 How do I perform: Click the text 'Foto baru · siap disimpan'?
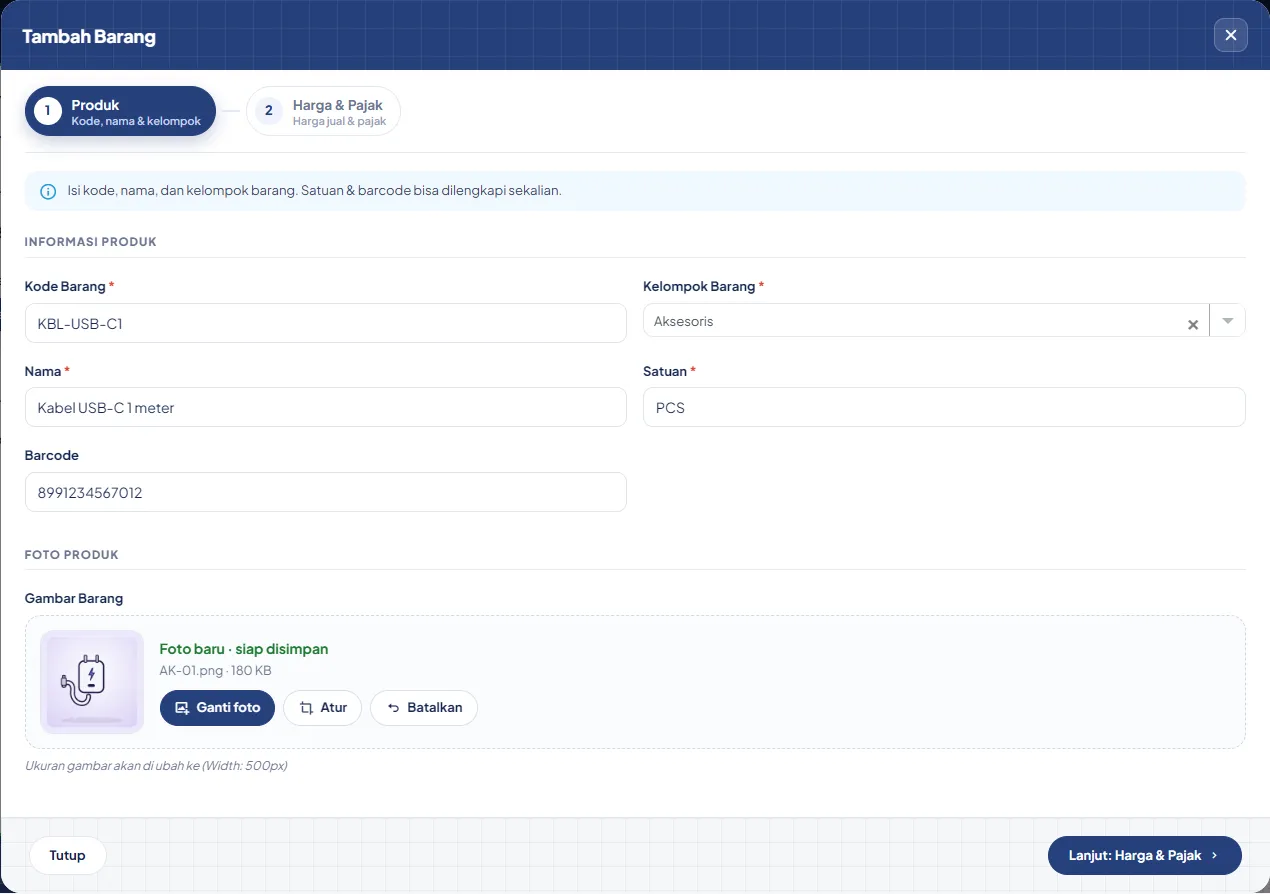click(244, 649)
